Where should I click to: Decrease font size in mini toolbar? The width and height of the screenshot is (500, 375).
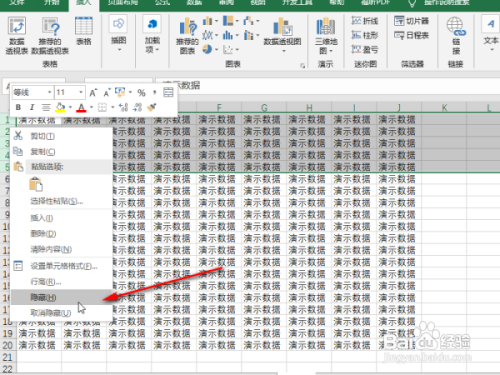(107, 92)
